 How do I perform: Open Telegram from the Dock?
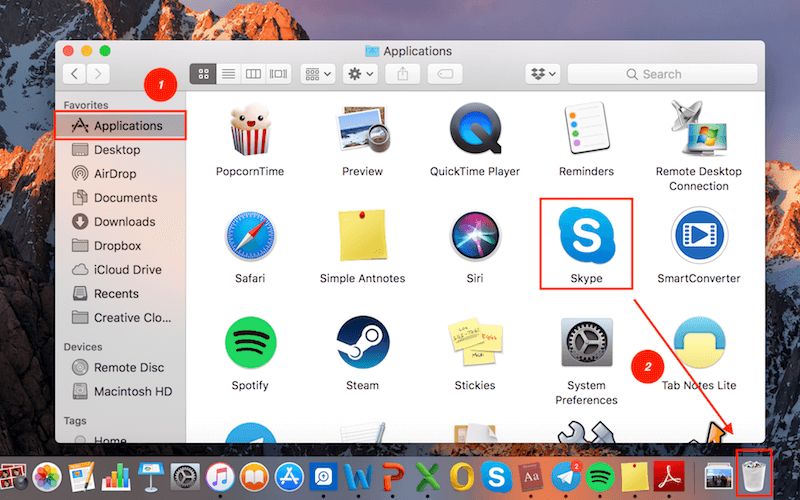pyautogui.click(x=566, y=477)
